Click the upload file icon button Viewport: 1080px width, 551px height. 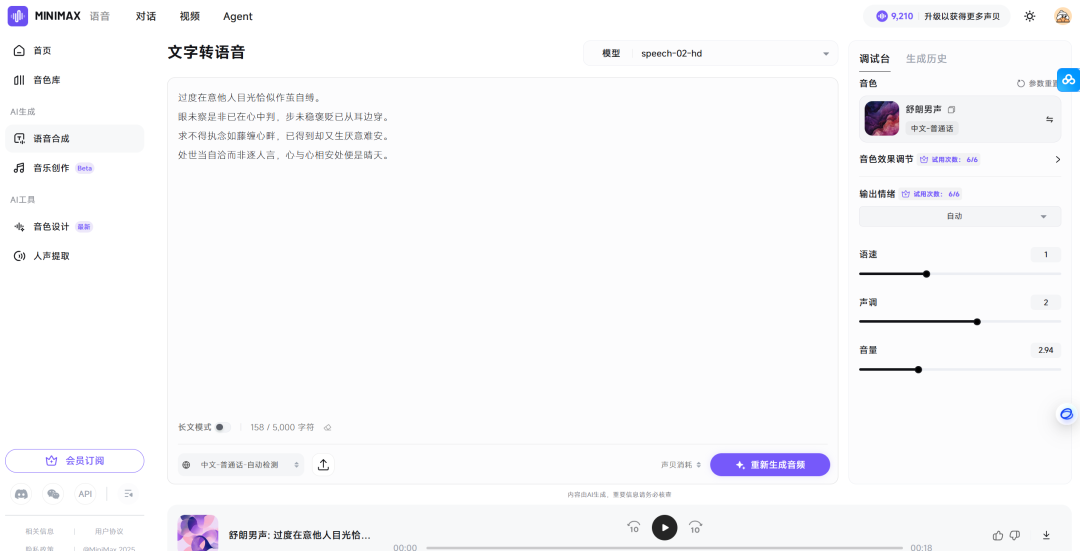pyautogui.click(x=323, y=465)
